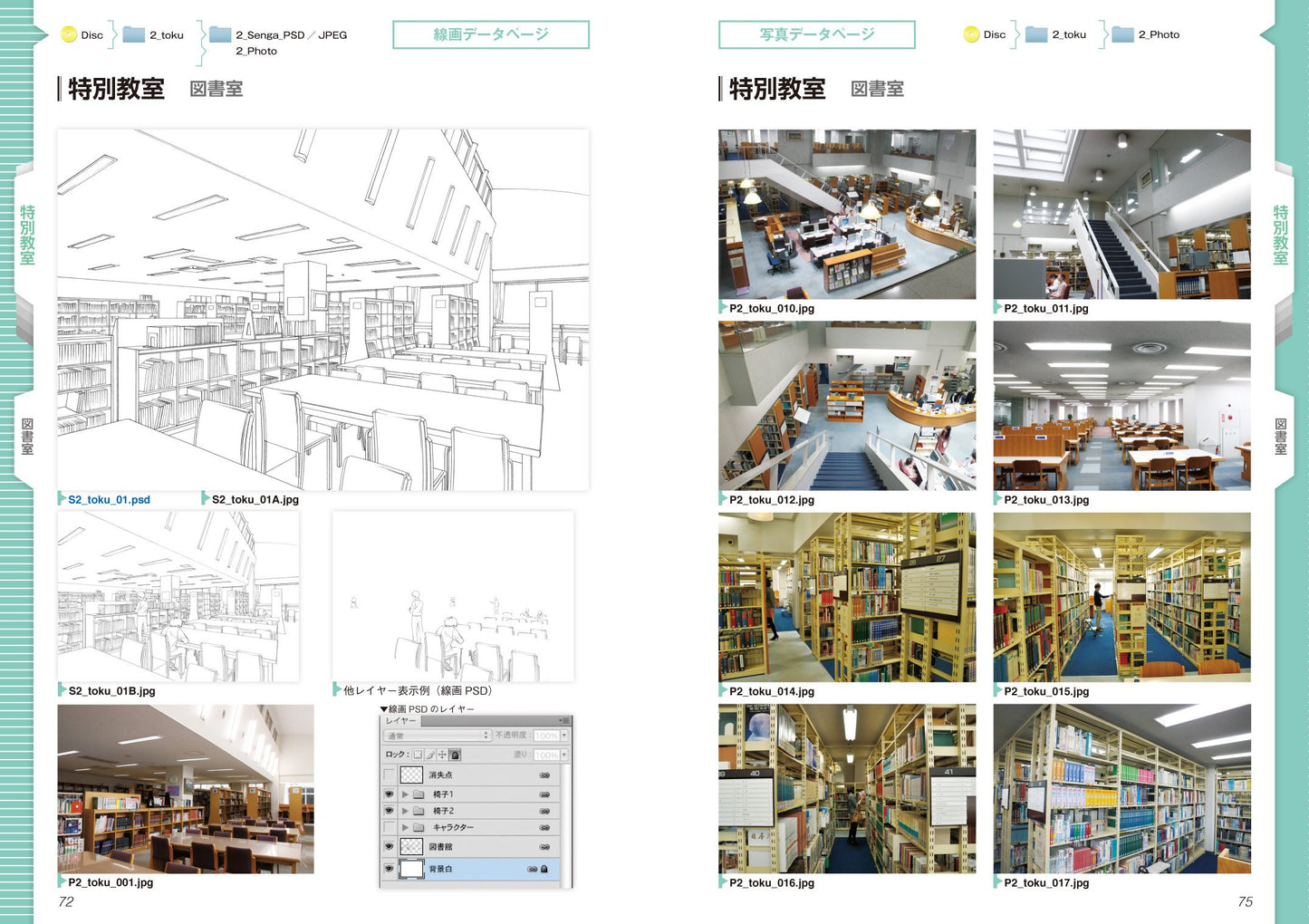Click the S2_toku_01.psd blue file label
Viewport: 1309px width, 924px height.
109,499
